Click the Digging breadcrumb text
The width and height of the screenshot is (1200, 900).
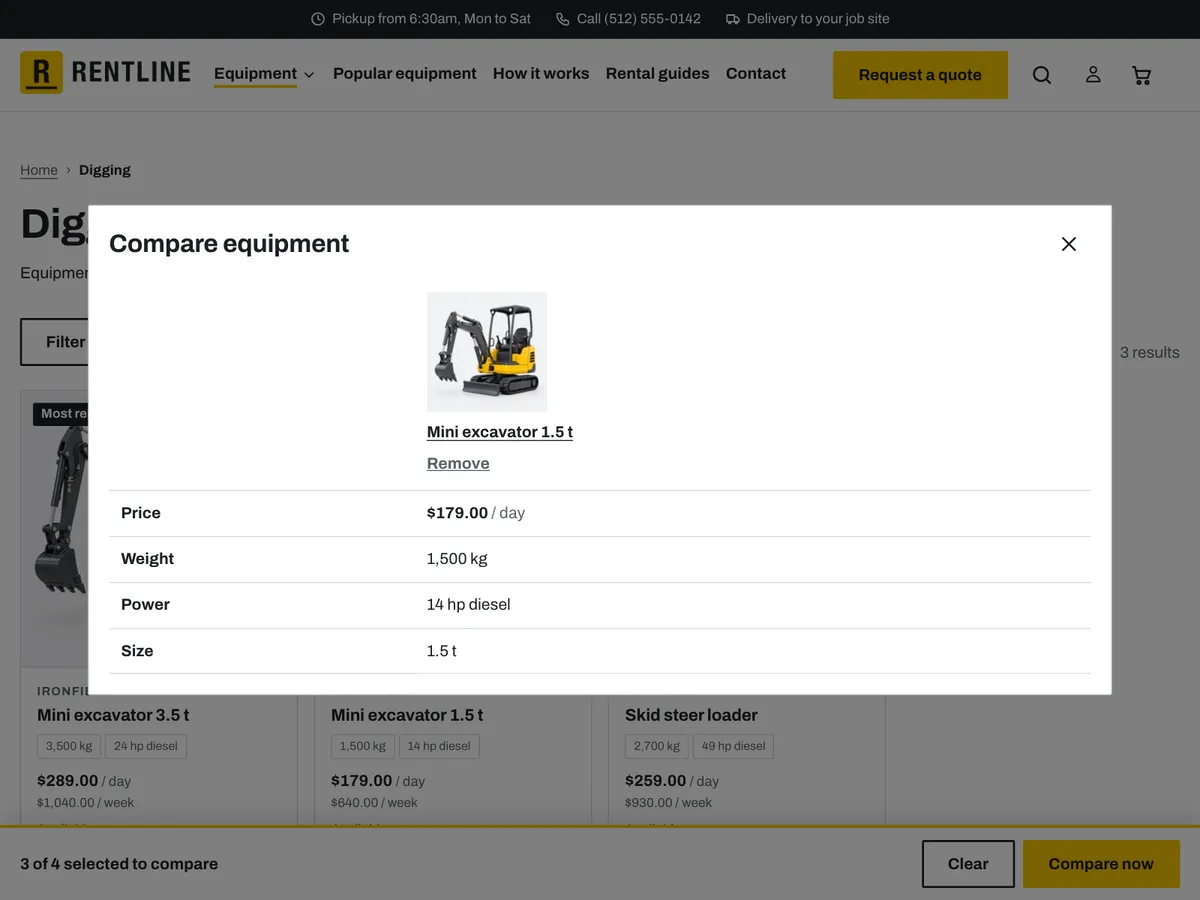click(x=105, y=170)
